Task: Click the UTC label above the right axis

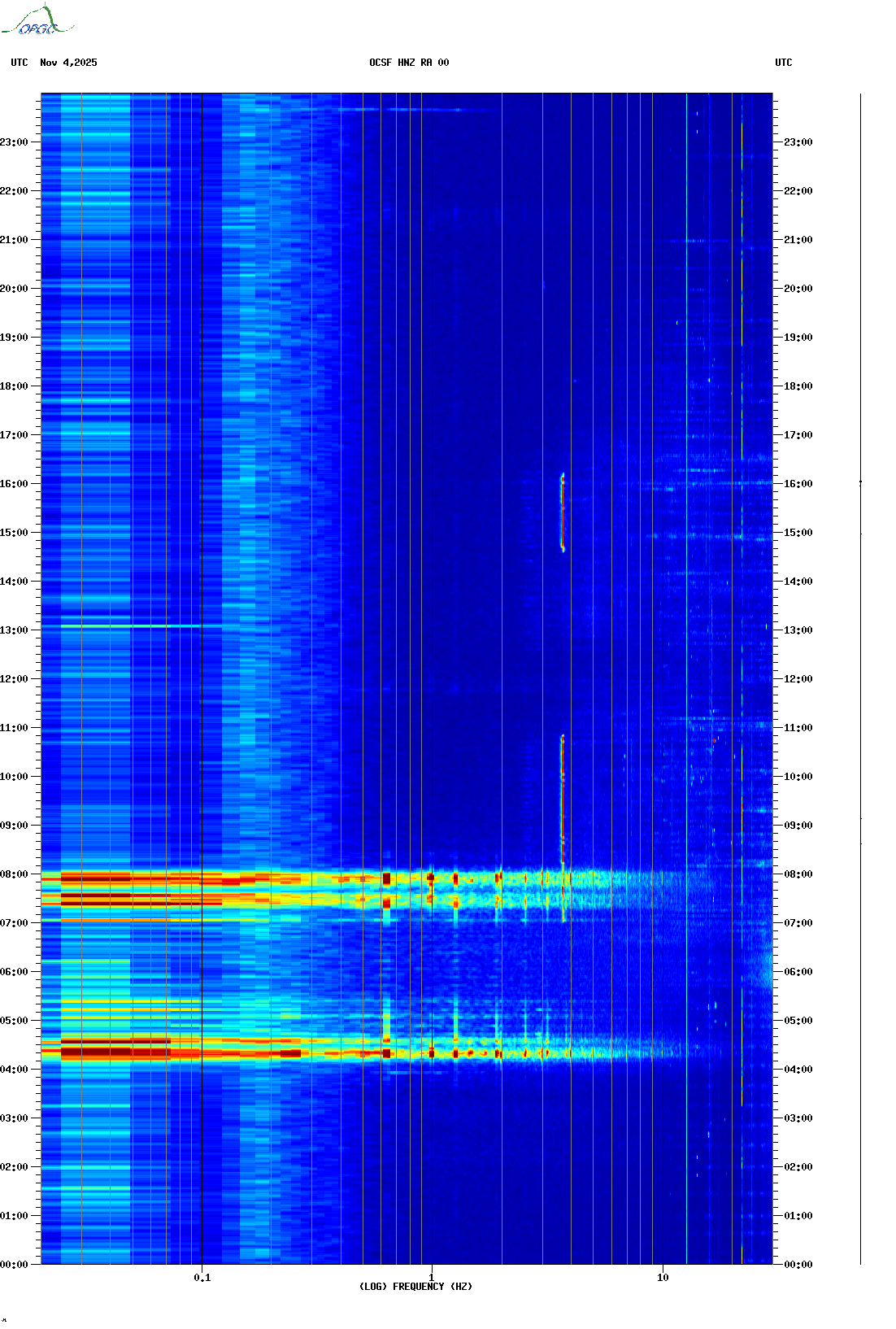Action: [x=784, y=63]
